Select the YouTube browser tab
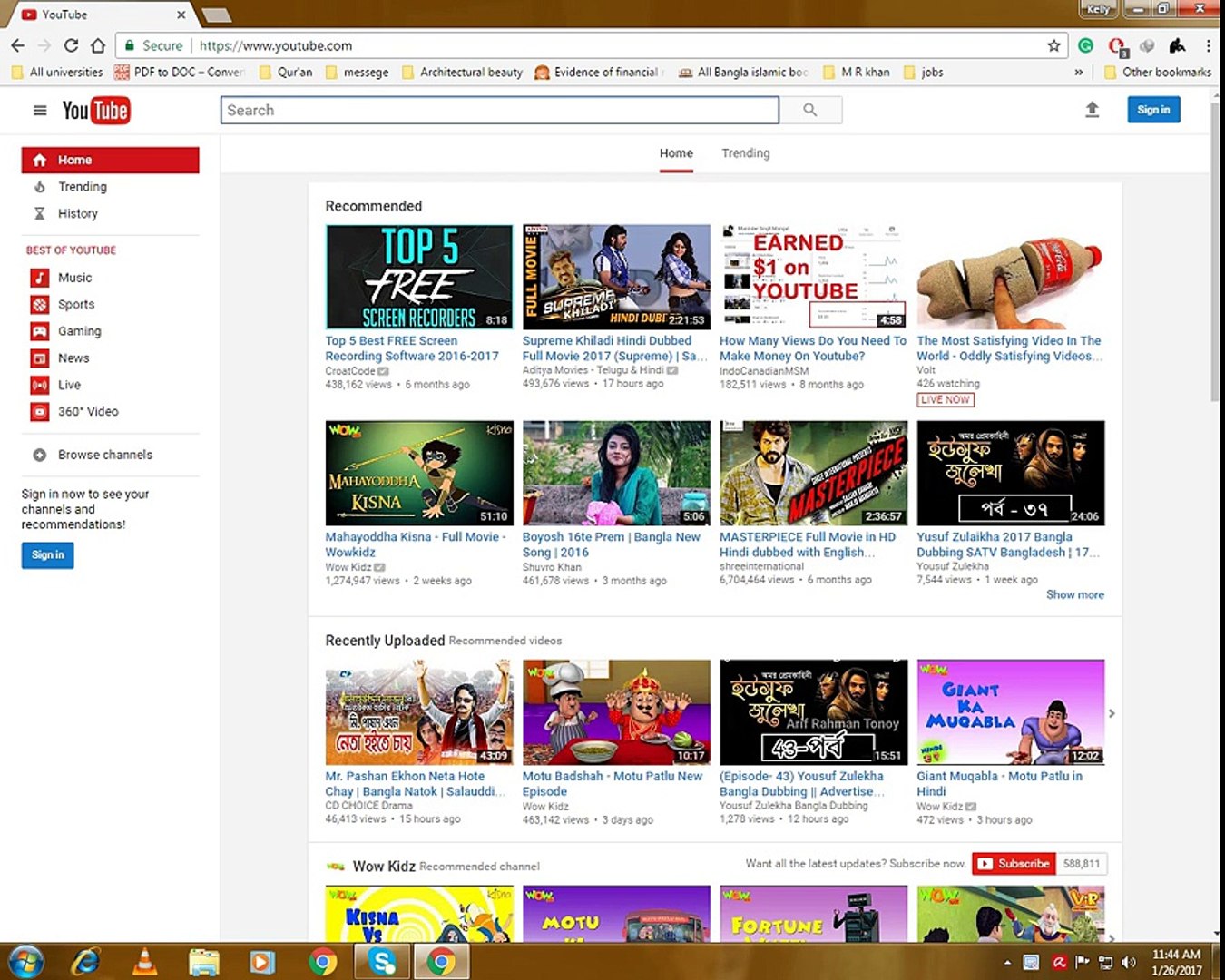Image resolution: width=1225 pixels, height=980 pixels. pyautogui.click(x=102, y=15)
